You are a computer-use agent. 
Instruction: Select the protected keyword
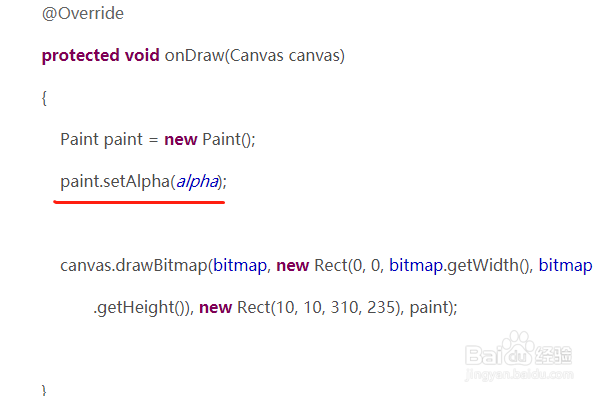pyautogui.click(x=81, y=56)
